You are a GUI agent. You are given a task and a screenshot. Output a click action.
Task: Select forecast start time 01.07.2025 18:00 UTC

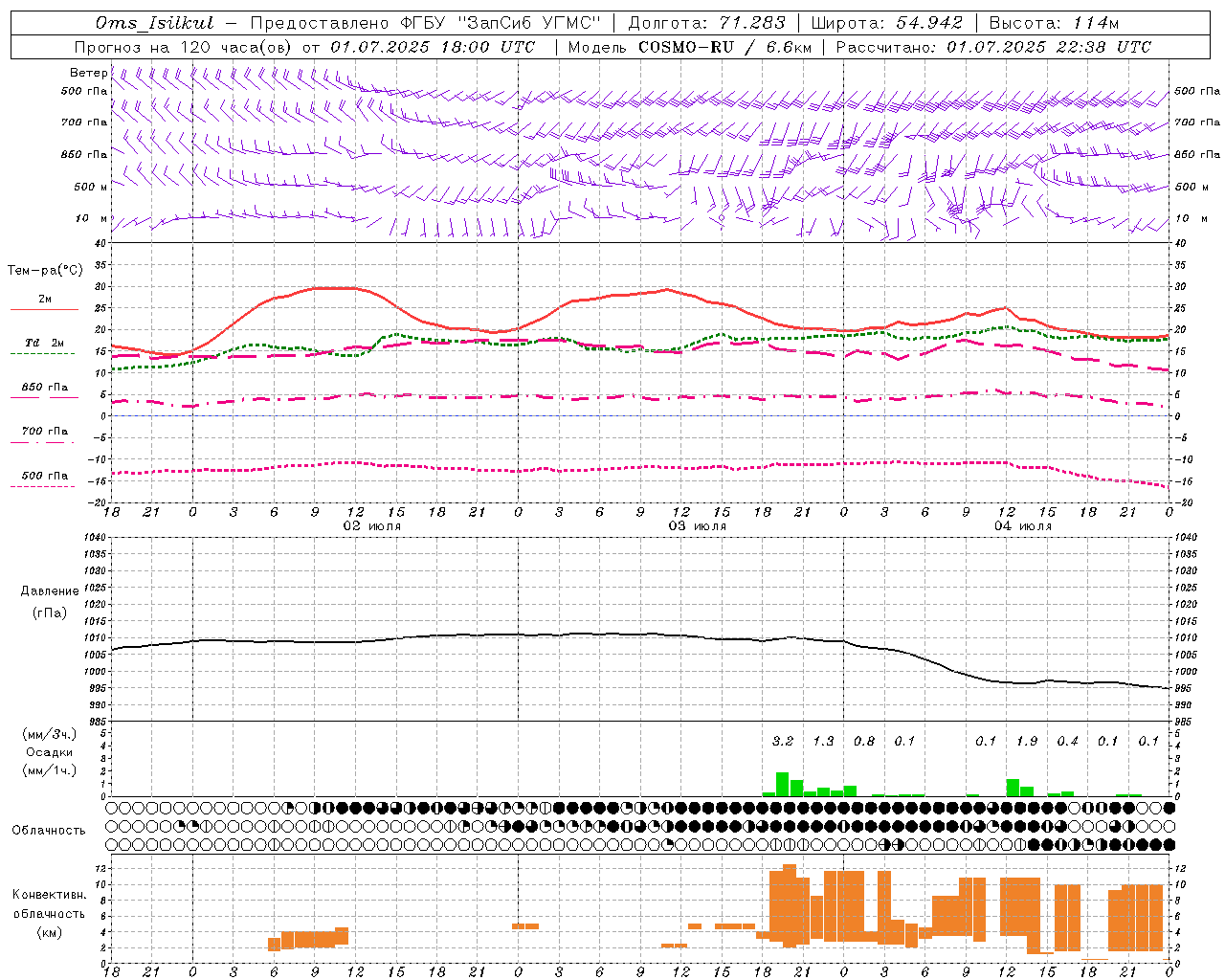click(433, 47)
